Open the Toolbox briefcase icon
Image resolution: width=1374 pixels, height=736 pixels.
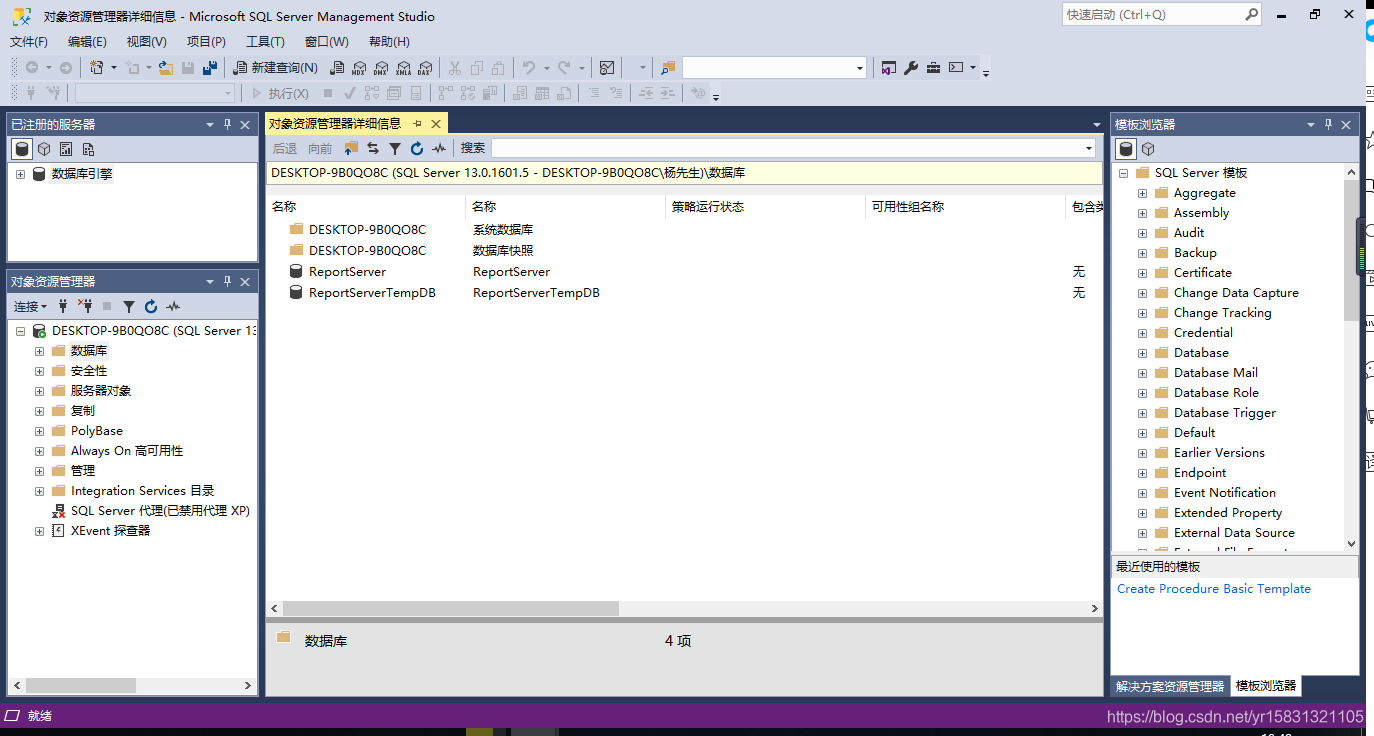pos(933,68)
